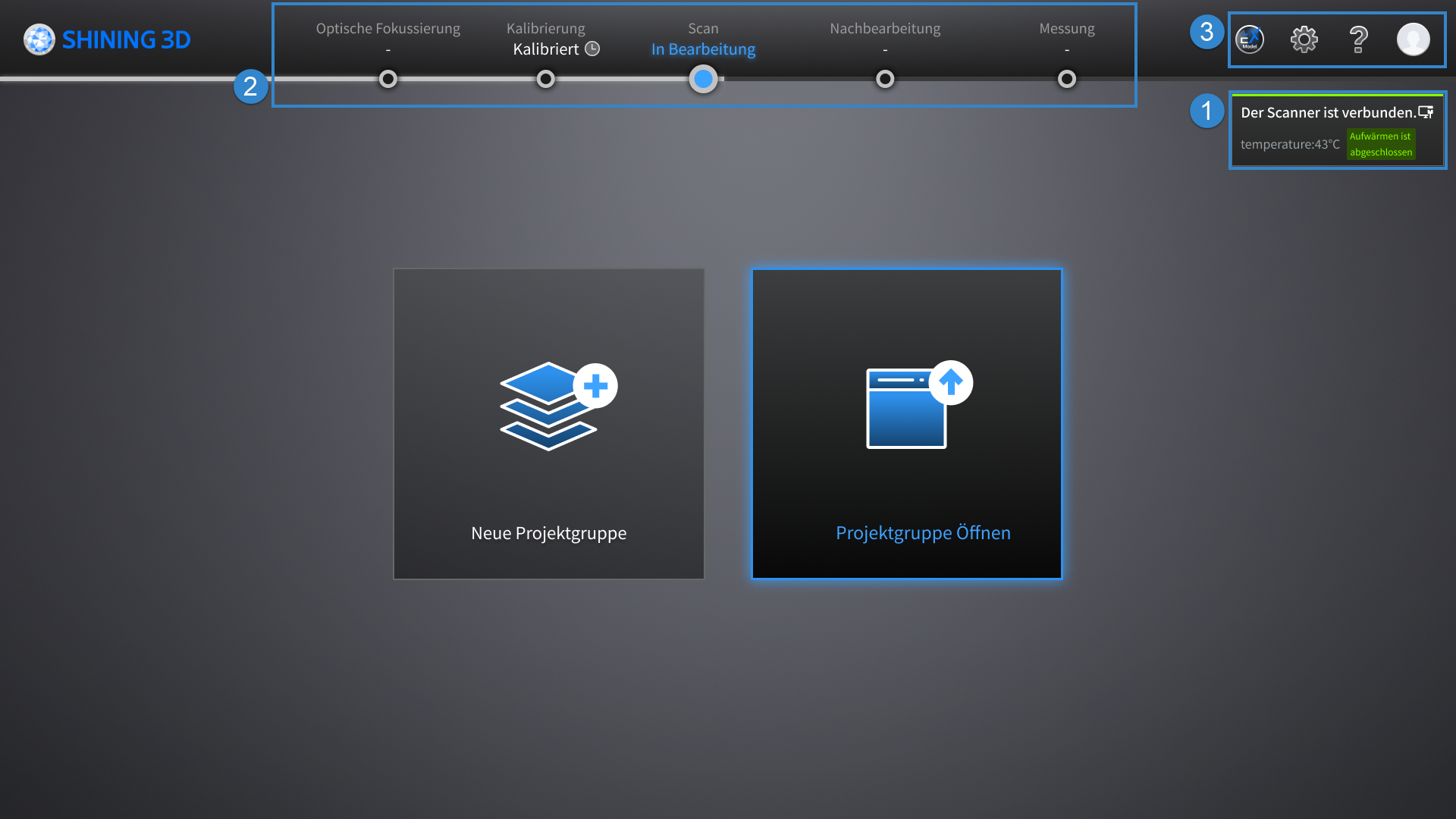This screenshot has width=1456, height=819.
Task: Select the Scan step label
Action: coord(703,28)
